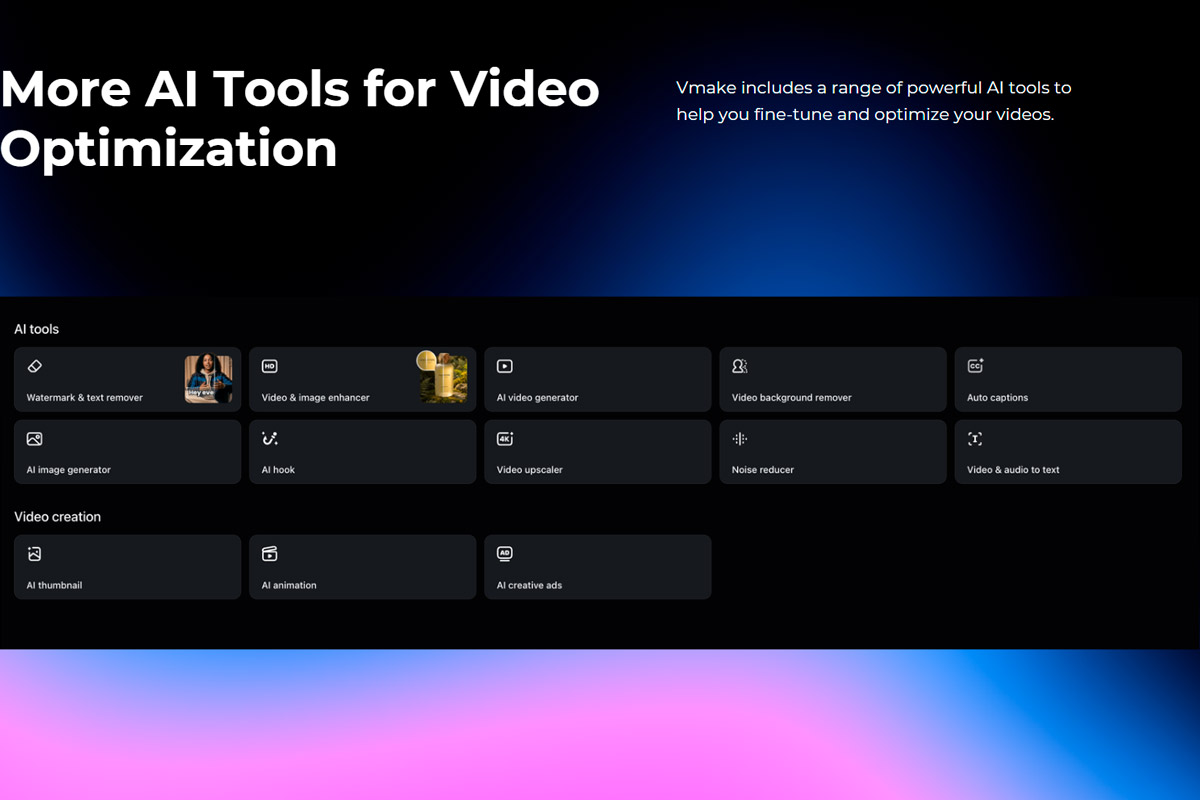
Task: Click the play icon on AI video generator
Action: click(x=505, y=366)
